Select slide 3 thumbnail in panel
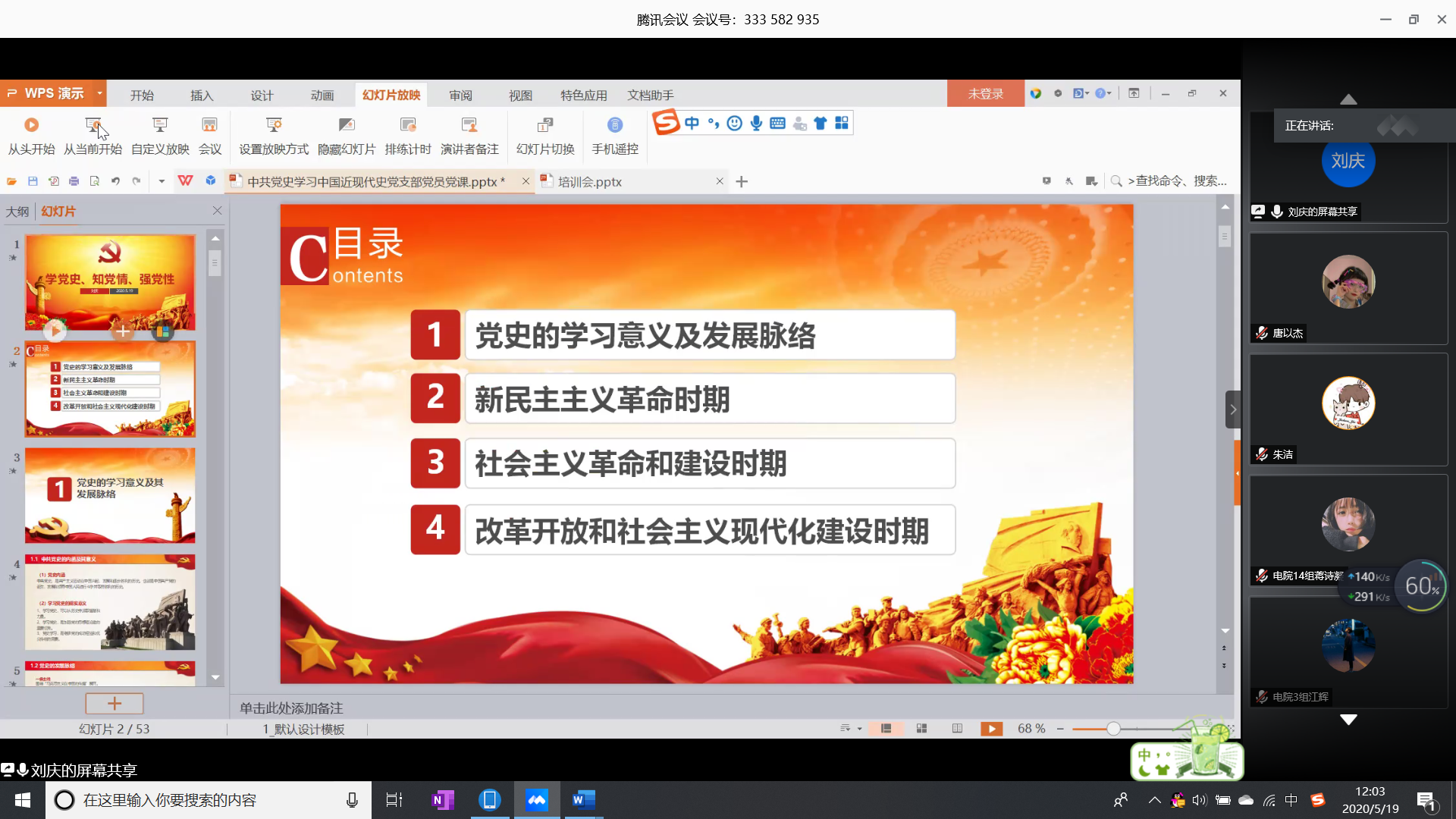The height and width of the screenshot is (819, 1456). [x=110, y=495]
